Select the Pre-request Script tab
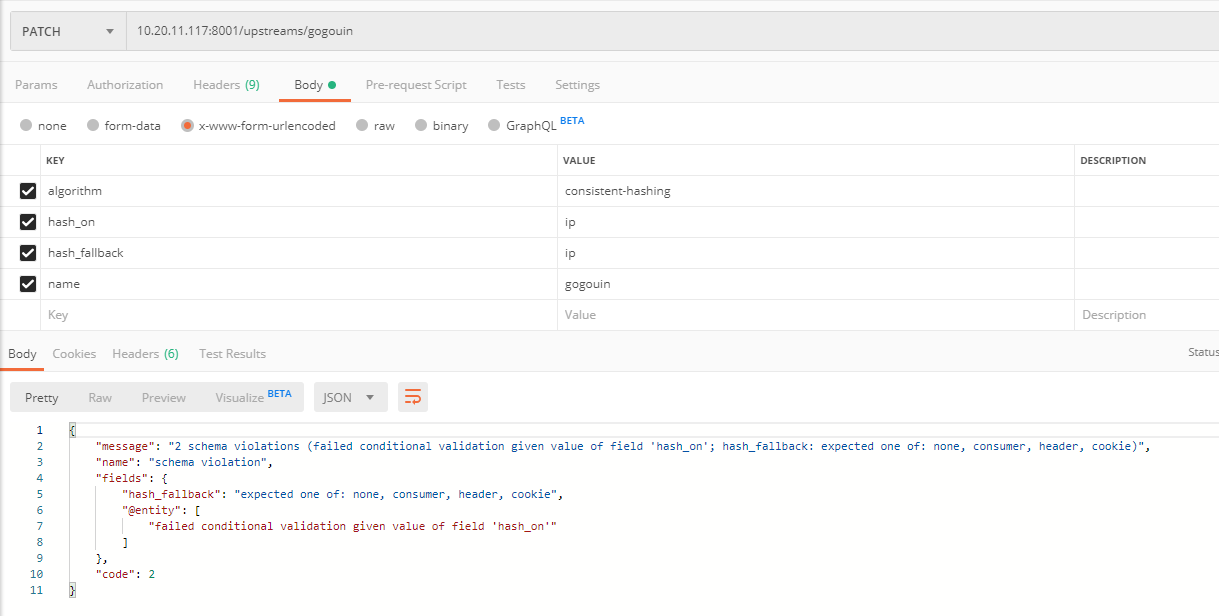This screenshot has width=1219, height=616. tap(416, 85)
